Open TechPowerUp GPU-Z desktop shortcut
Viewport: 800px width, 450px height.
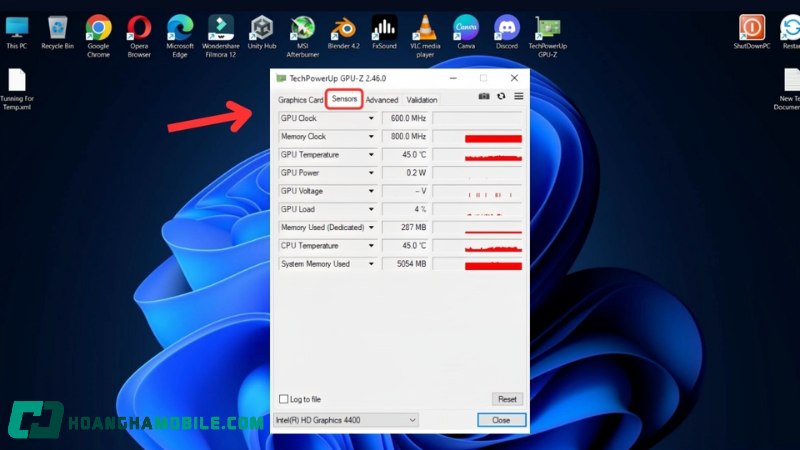(x=547, y=36)
